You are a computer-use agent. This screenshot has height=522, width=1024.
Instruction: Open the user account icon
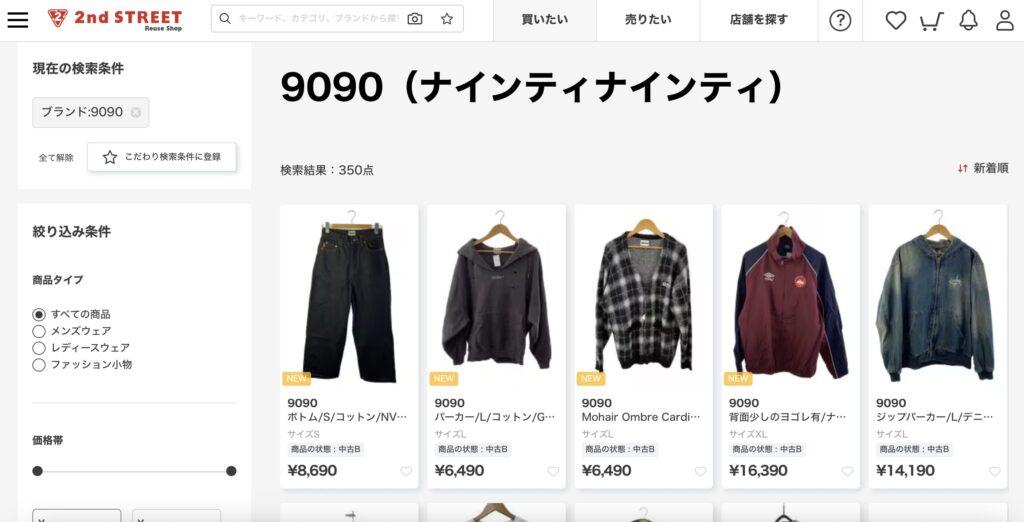(1005, 20)
